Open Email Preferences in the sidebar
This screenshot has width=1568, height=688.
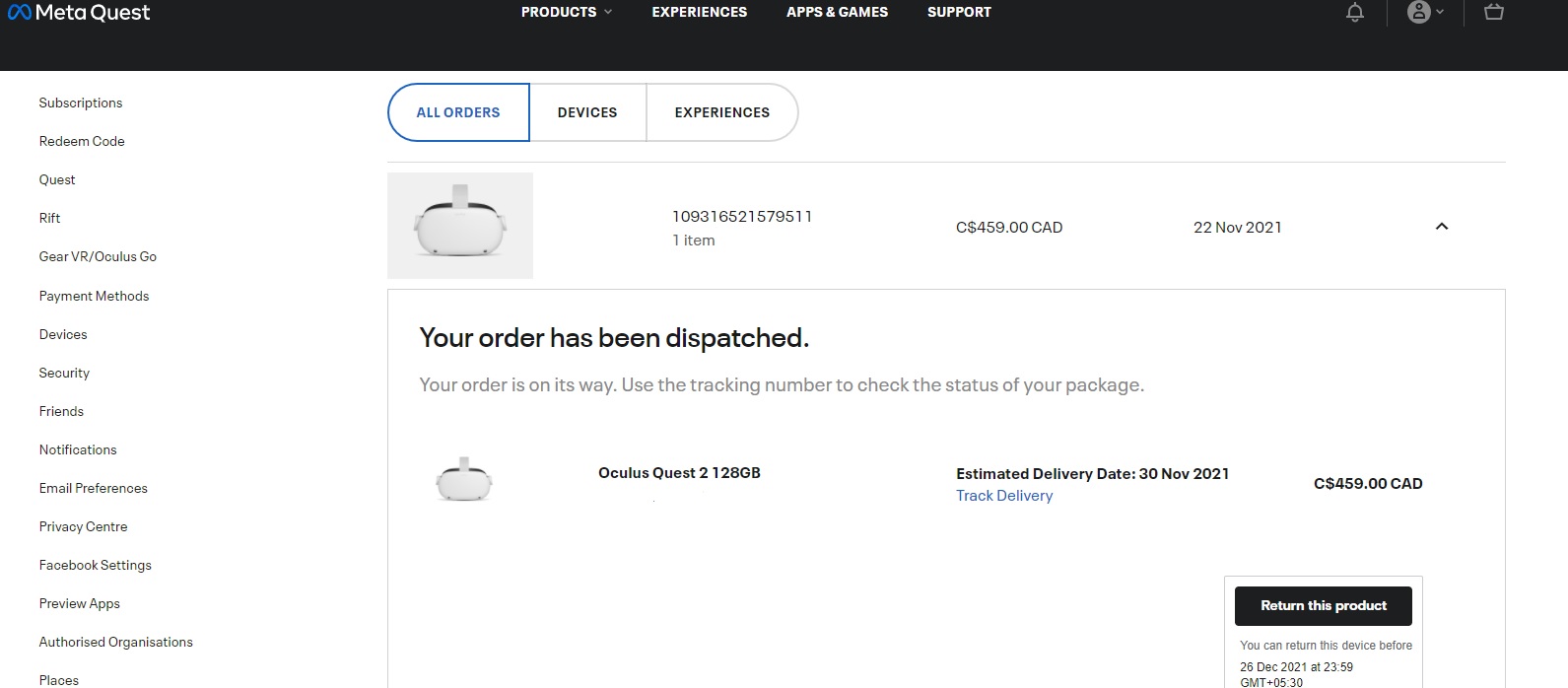[93, 488]
